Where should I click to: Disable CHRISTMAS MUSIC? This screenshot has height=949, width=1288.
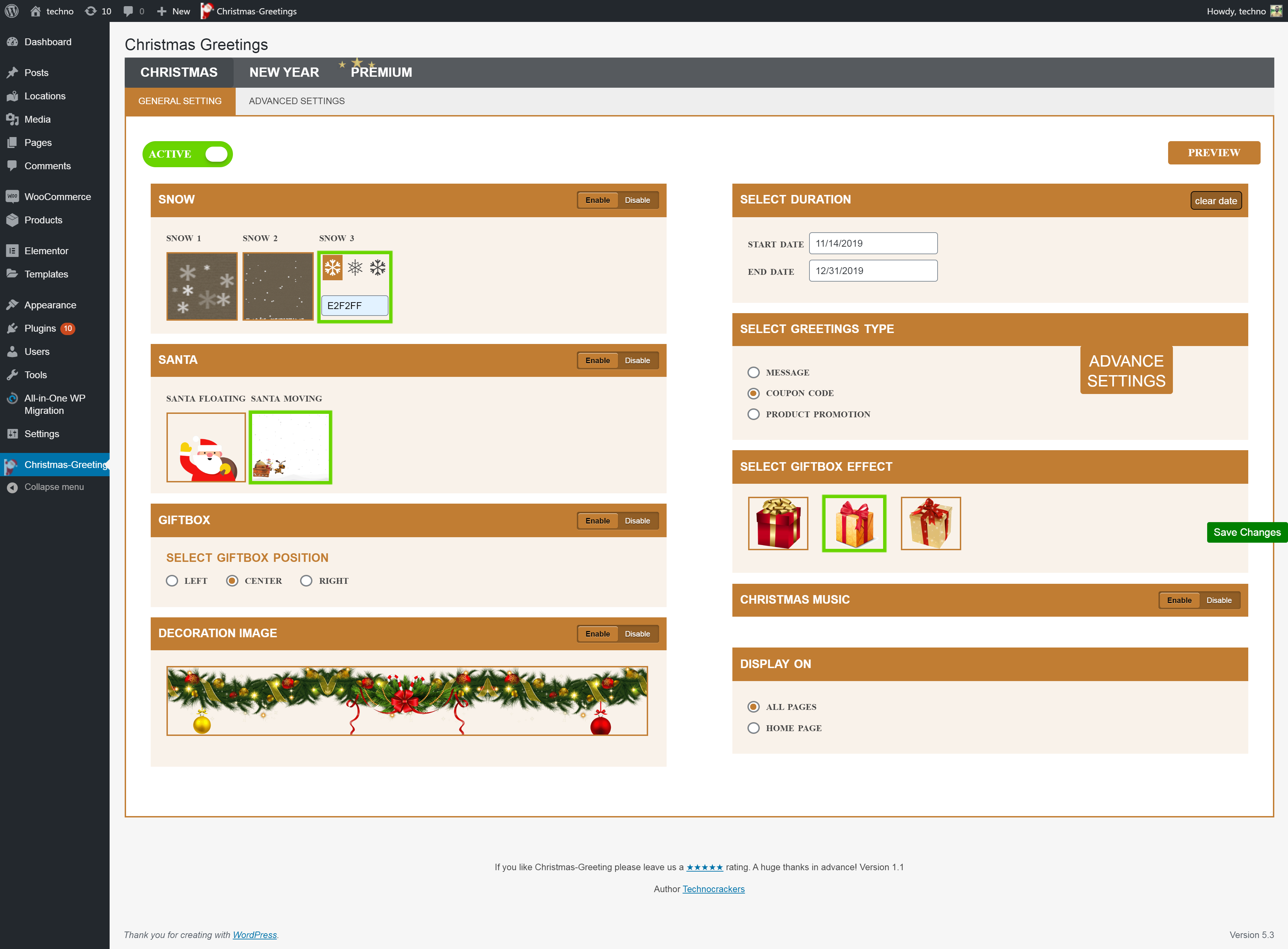tap(1219, 600)
